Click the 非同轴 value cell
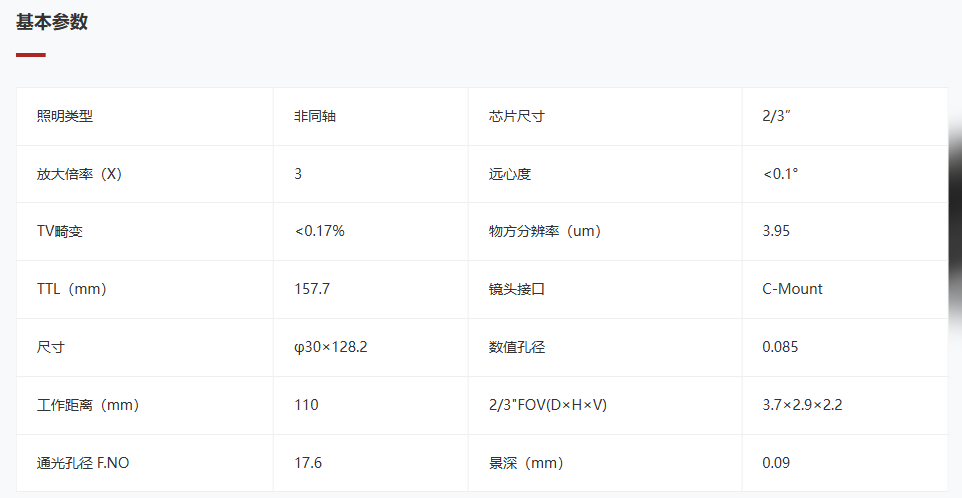Viewport: 962px width, 498px height. tap(371, 116)
